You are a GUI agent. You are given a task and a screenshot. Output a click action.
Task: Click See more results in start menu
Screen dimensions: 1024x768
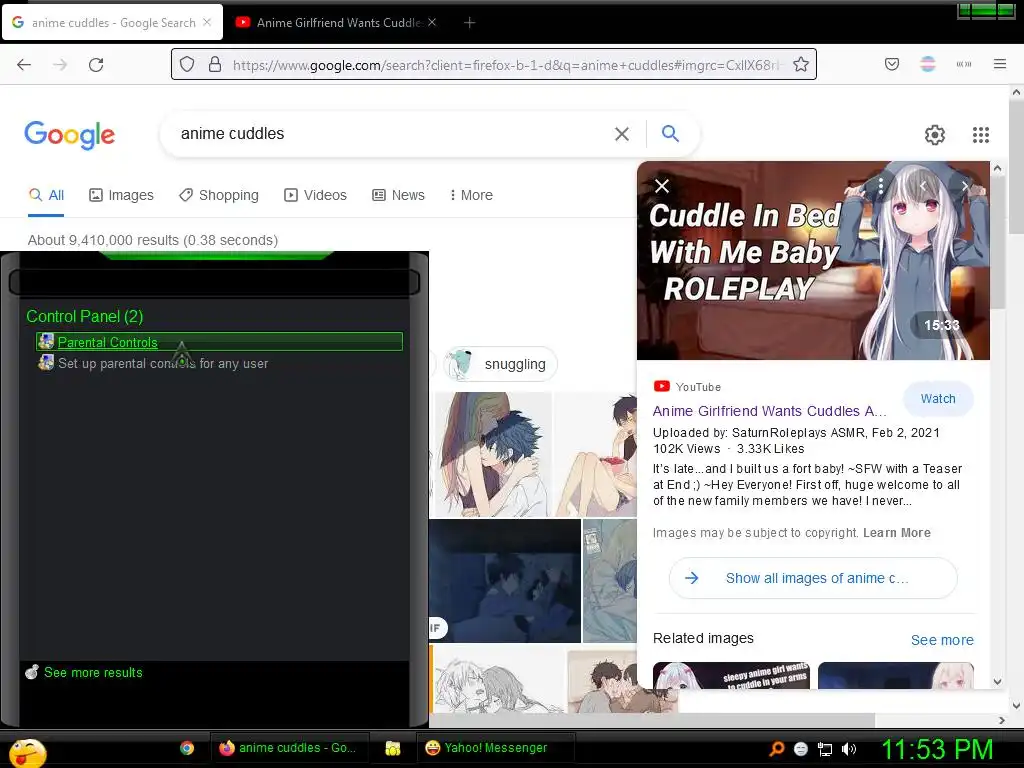[84, 672]
